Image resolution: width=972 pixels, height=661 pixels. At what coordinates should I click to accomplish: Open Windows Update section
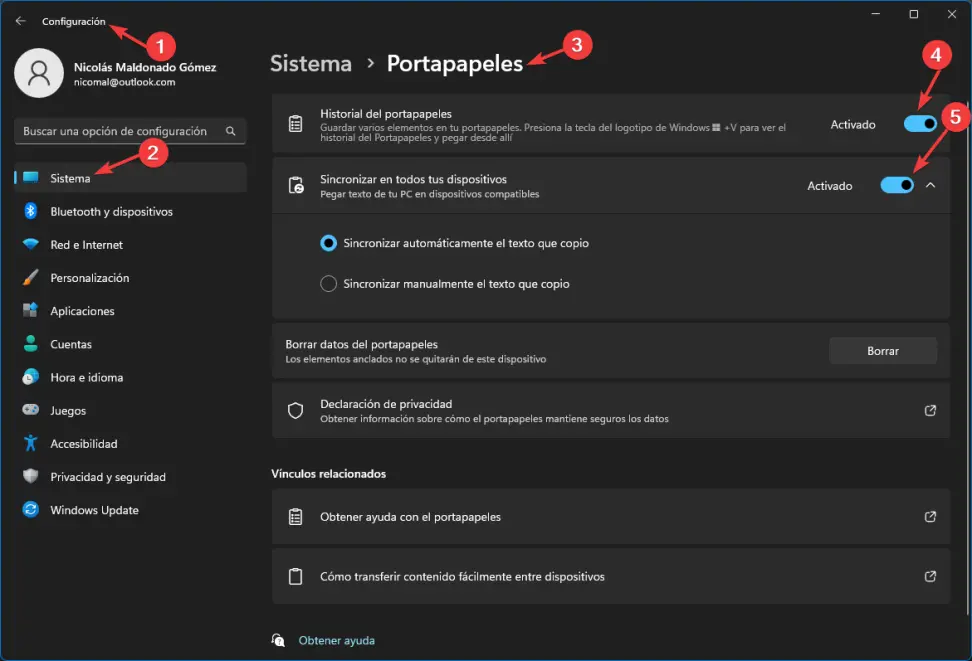[130, 510]
